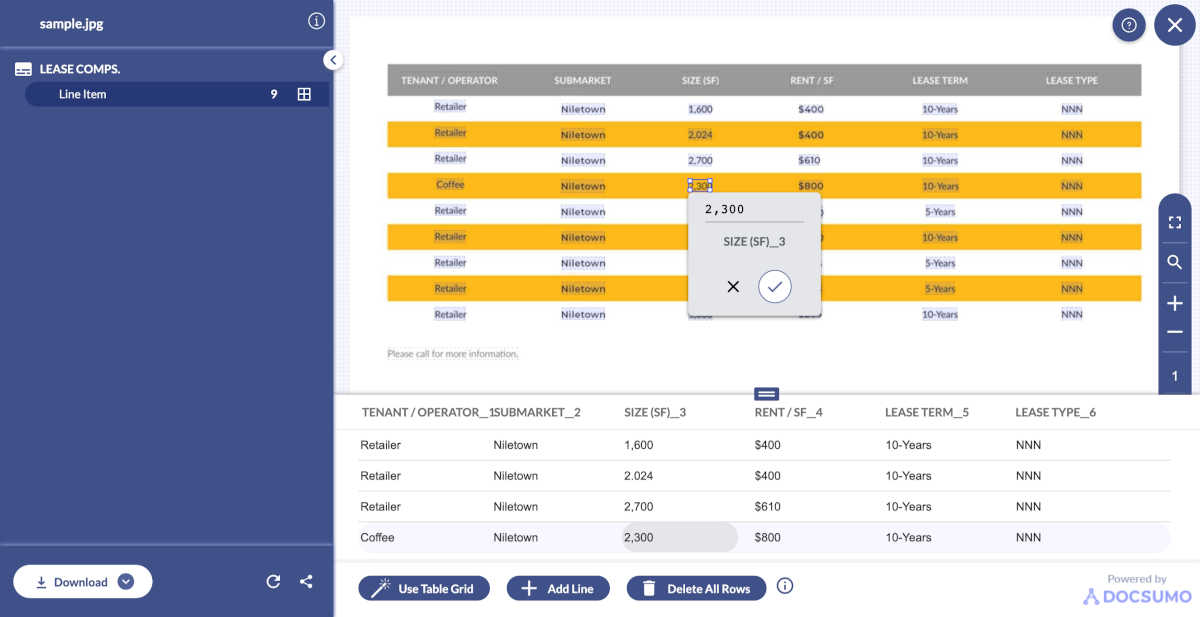Close the document viewer with the X
Screen dimensions: 1200x617
coord(1175,25)
